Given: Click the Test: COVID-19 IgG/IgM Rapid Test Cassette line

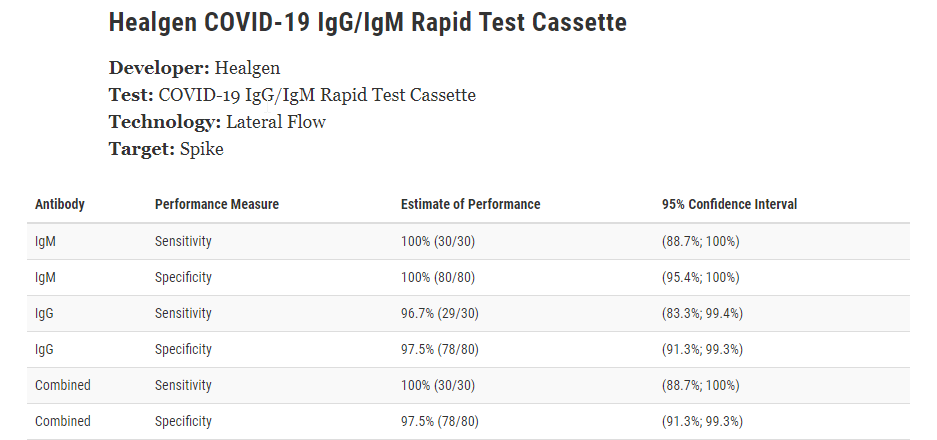Looking at the screenshot, I should tap(292, 95).
